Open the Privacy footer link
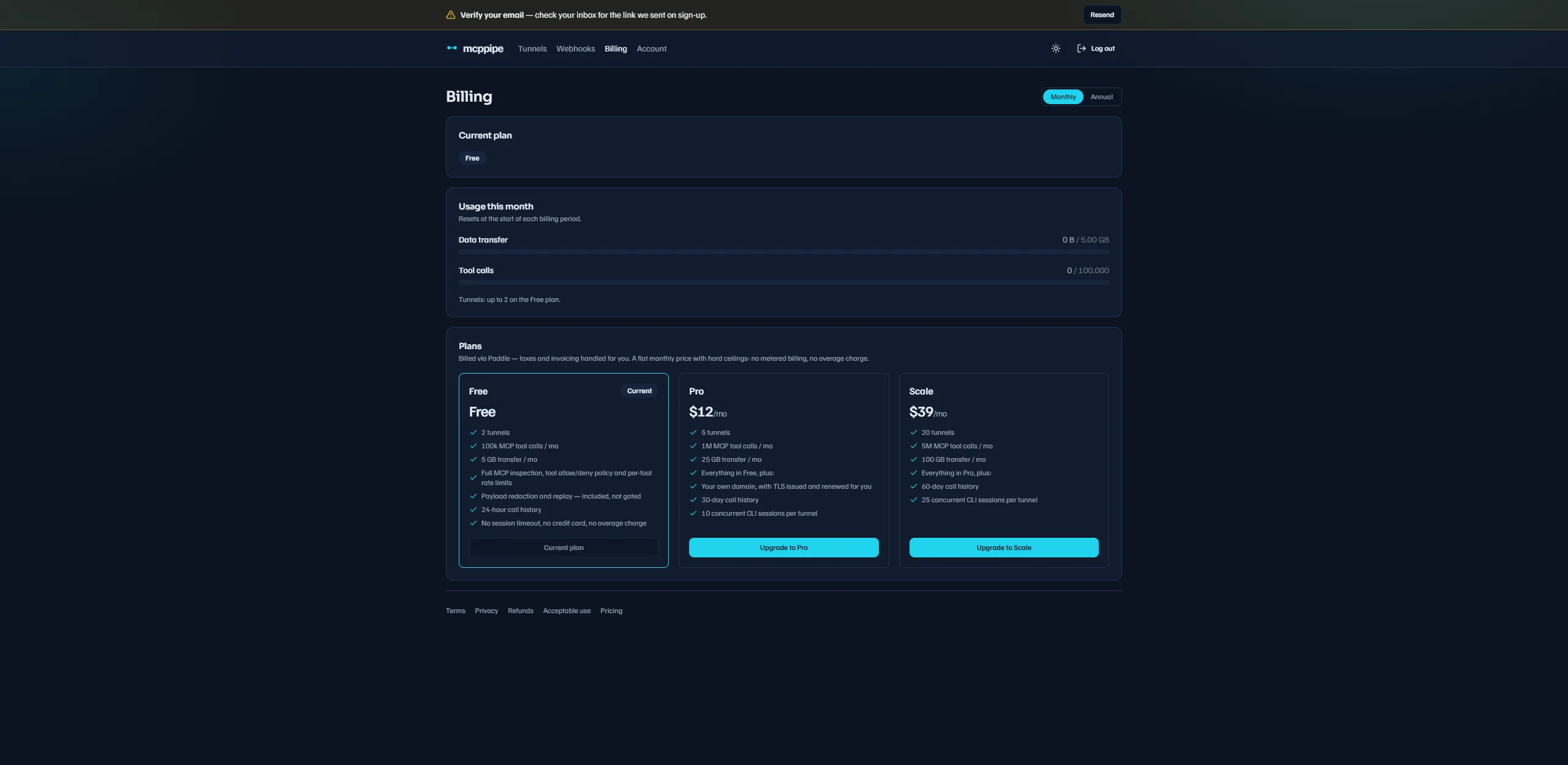The image size is (1568, 765). [x=486, y=611]
